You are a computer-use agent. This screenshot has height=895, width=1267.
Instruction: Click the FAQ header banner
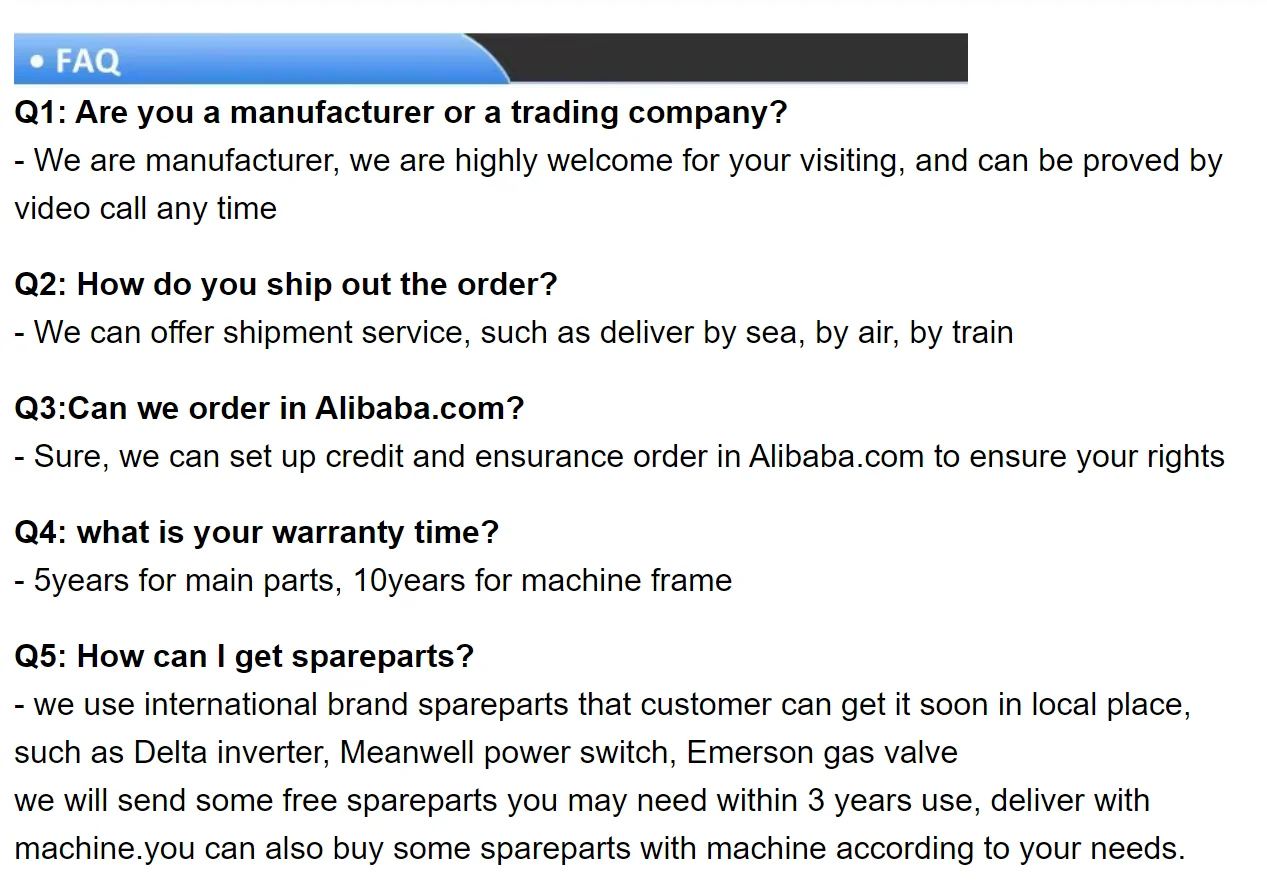point(490,59)
